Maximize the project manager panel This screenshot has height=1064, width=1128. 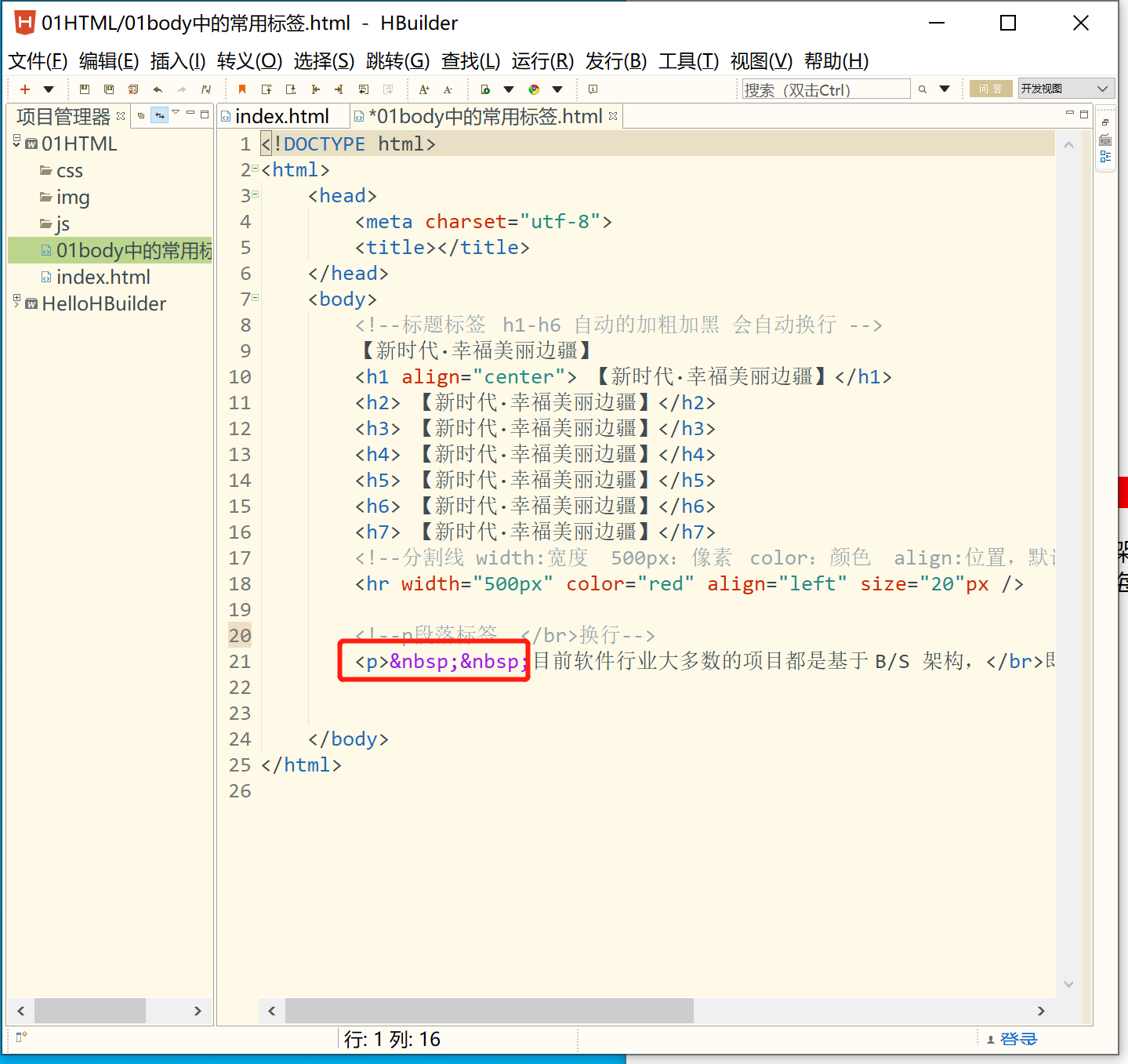click(205, 114)
